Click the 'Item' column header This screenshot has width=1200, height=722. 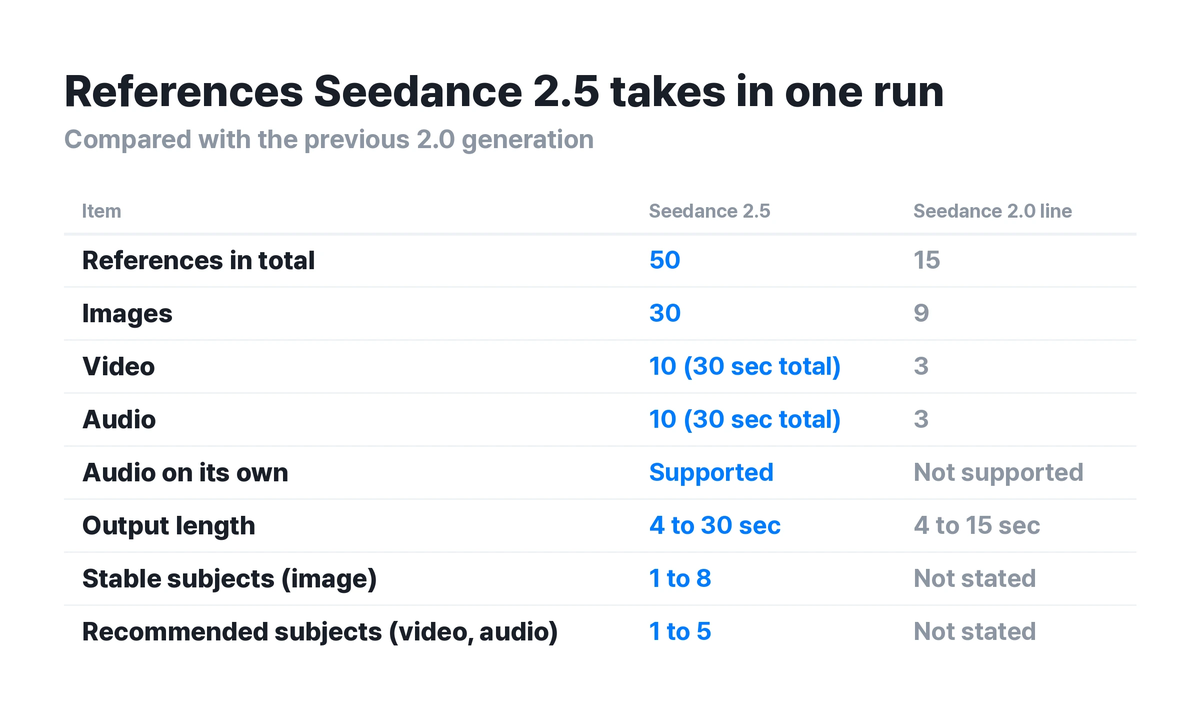101,211
